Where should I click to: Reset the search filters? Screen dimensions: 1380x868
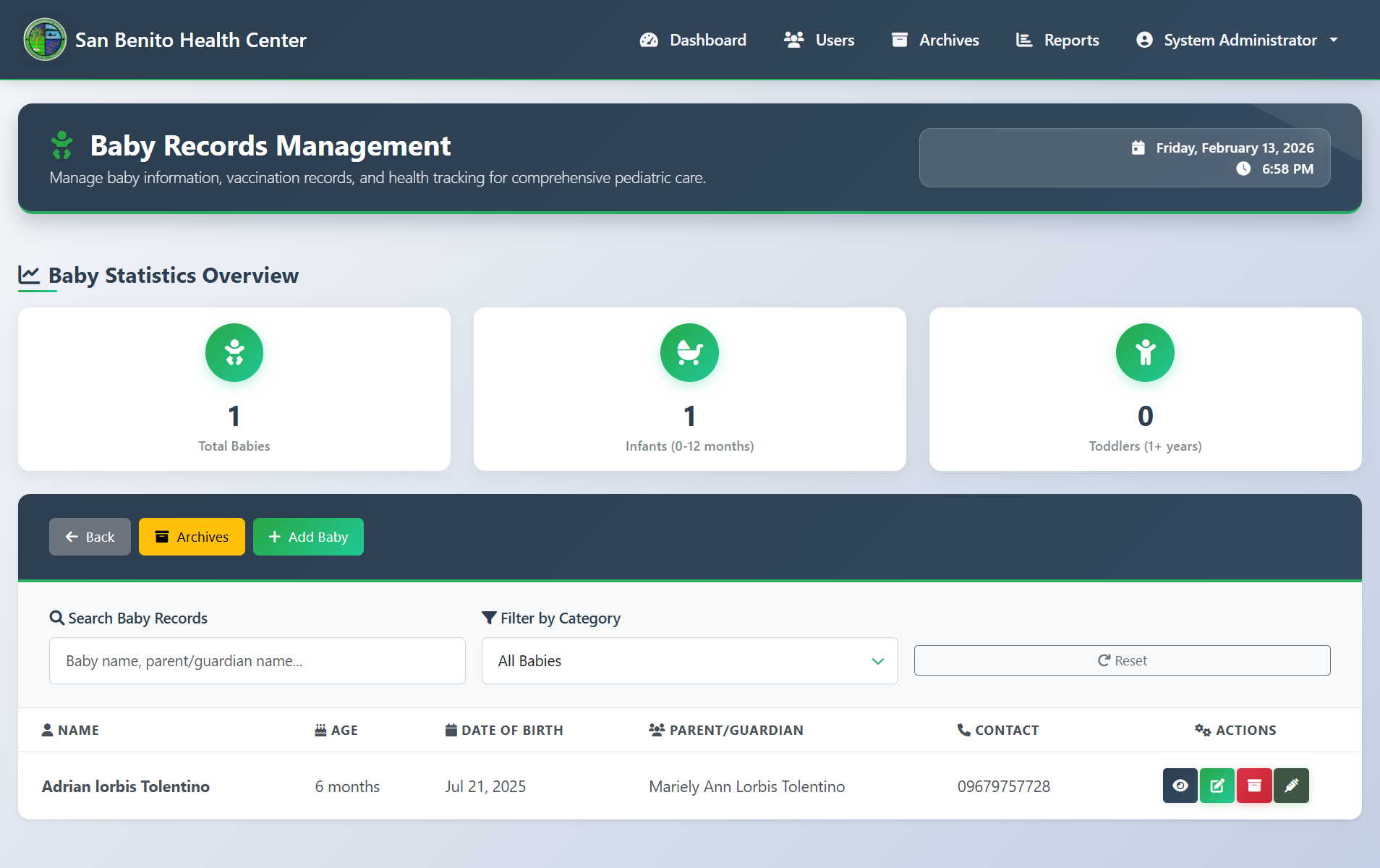coord(1122,660)
